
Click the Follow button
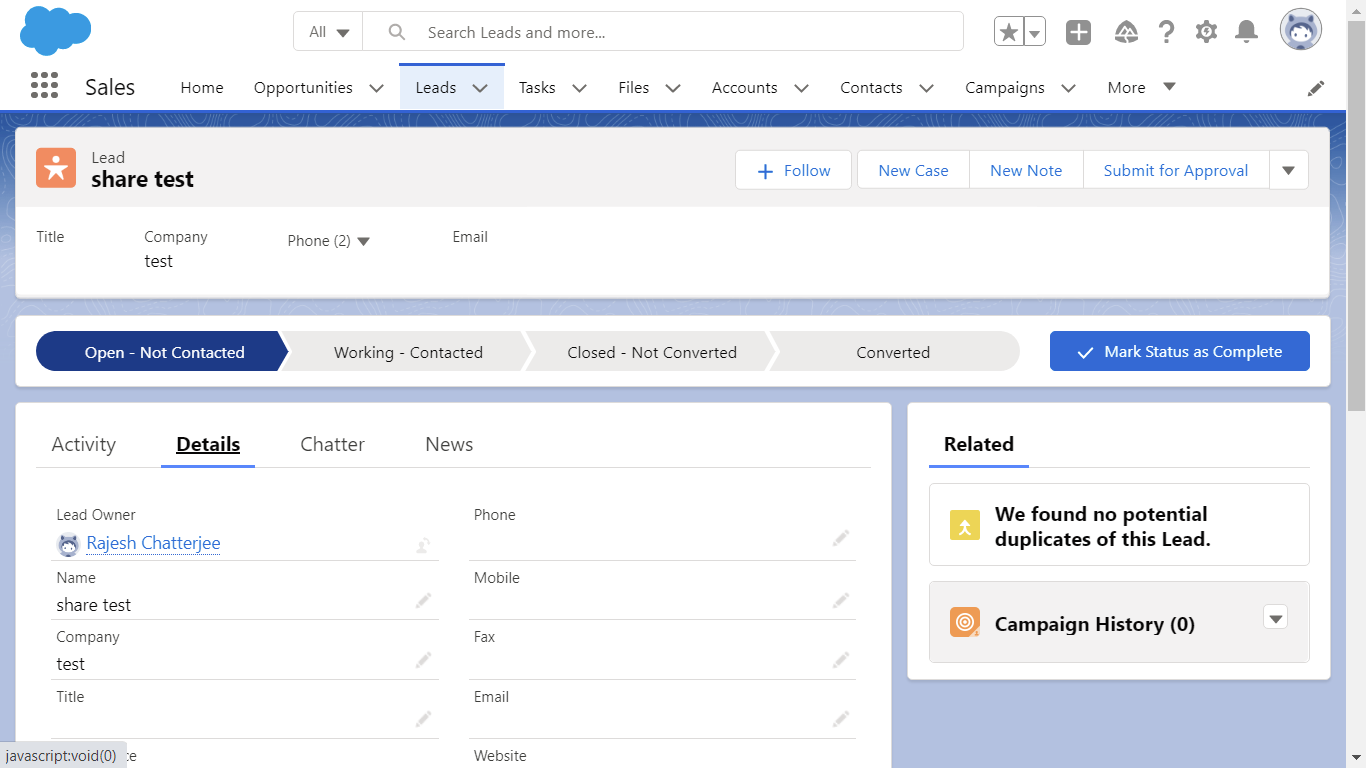tap(793, 170)
